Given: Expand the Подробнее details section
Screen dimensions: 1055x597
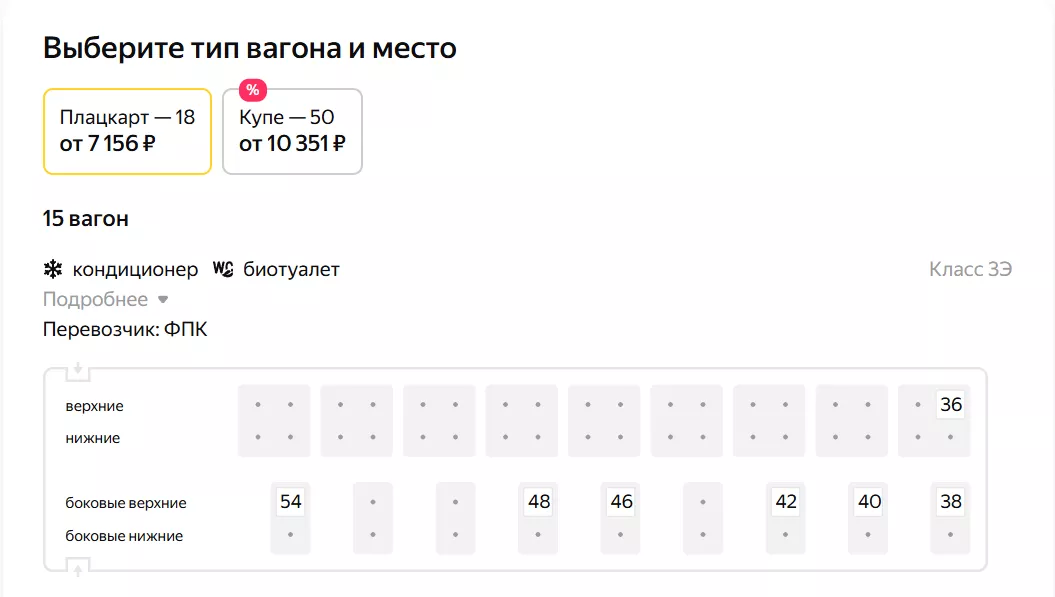Looking at the screenshot, I should pyautogui.click(x=95, y=300).
